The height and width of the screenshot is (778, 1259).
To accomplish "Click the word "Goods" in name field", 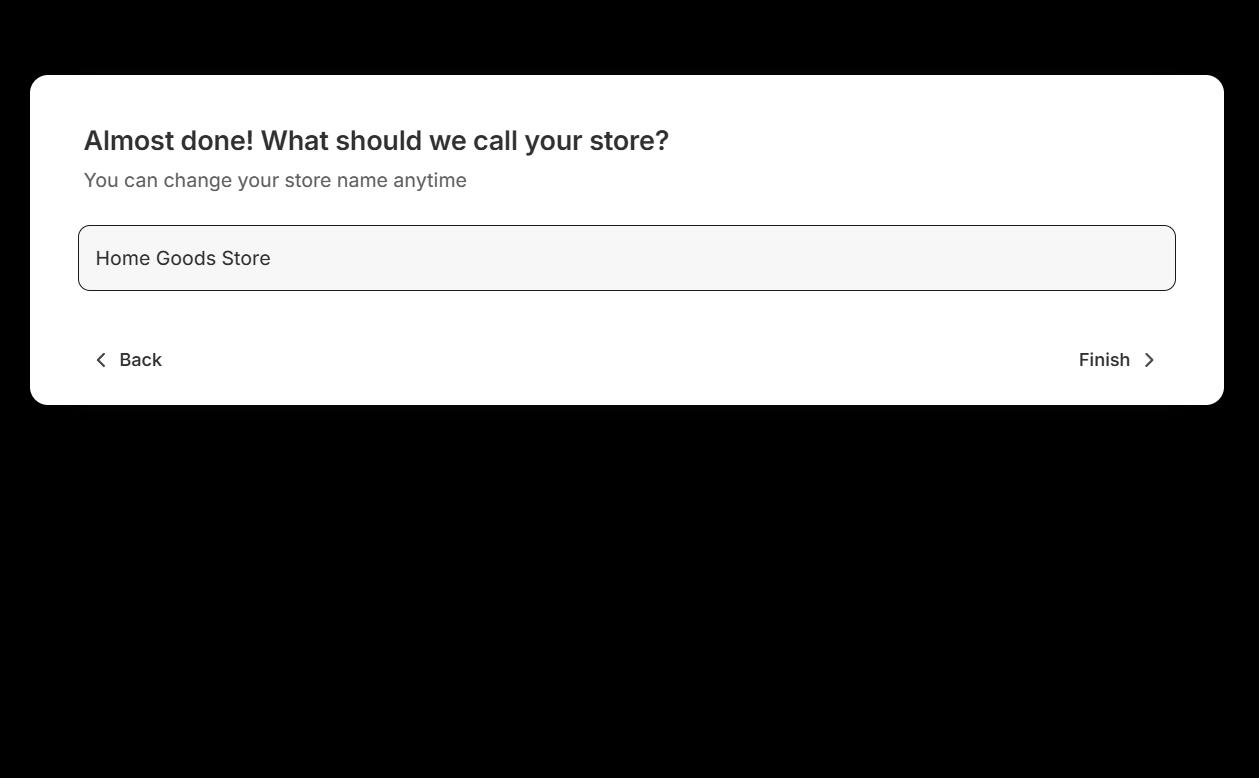I will [185, 258].
